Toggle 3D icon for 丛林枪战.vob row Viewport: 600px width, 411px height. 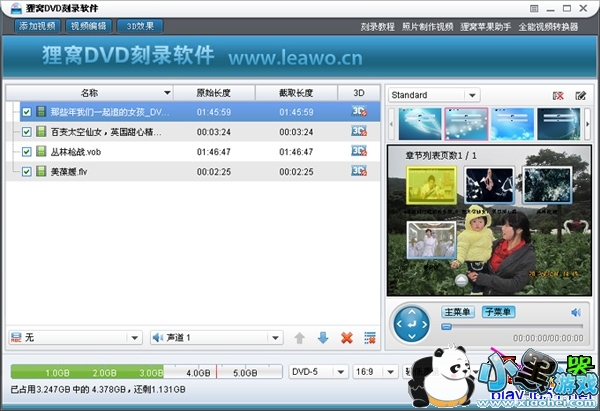coord(359,151)
